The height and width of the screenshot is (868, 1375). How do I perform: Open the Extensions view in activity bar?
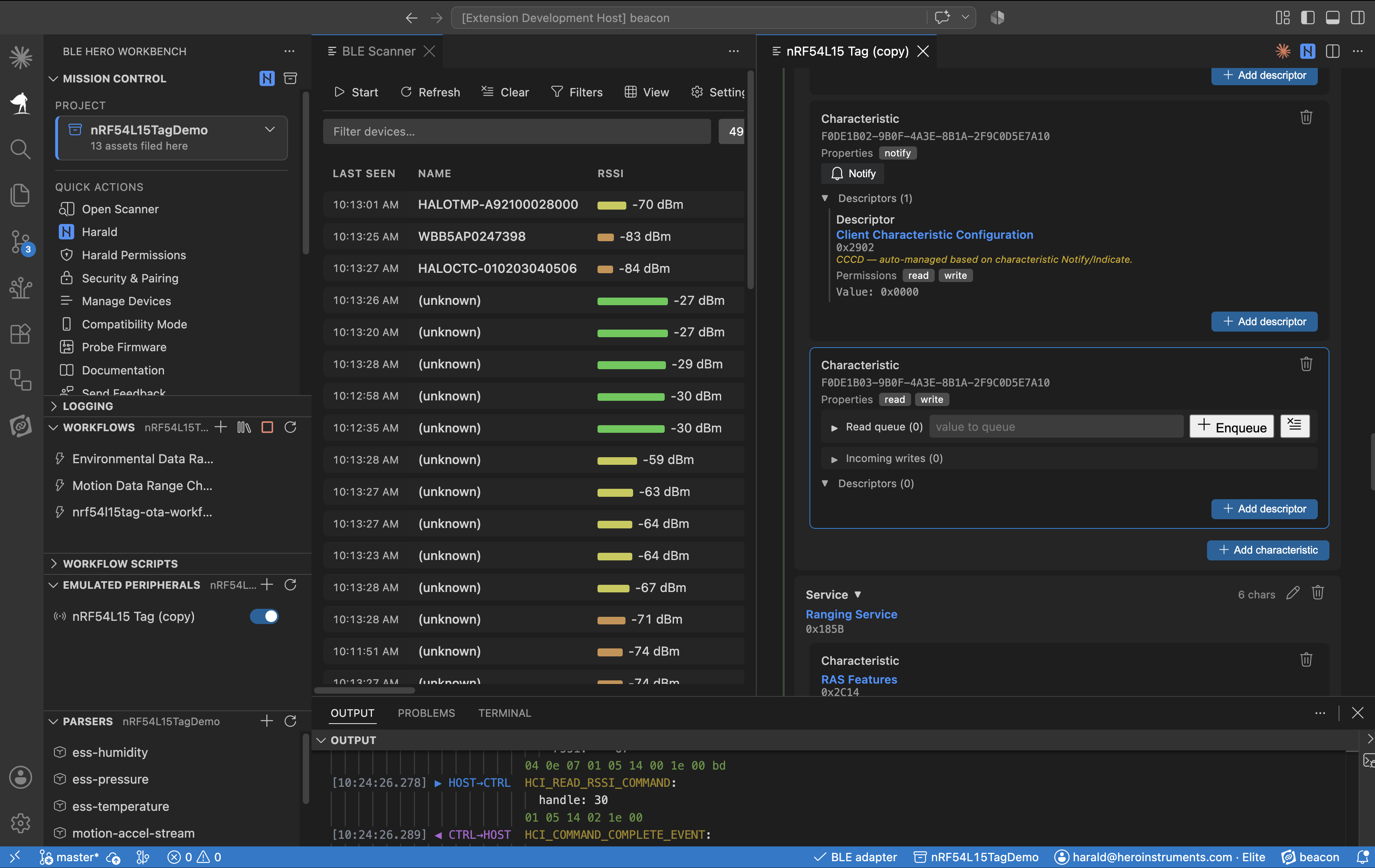[x=20, y=334]
